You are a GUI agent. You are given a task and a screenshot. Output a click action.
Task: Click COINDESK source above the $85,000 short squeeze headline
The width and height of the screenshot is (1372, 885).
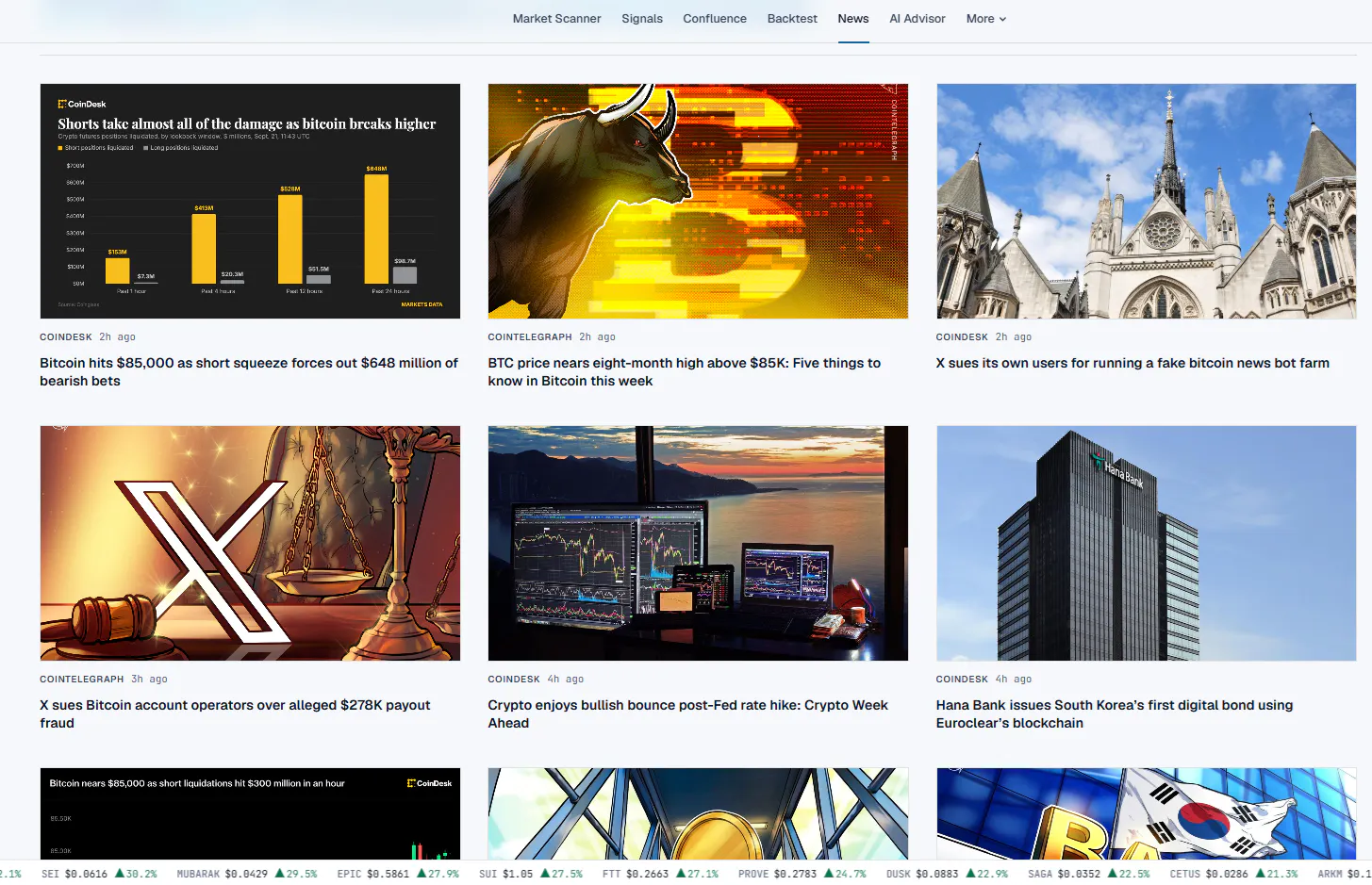[x=66, y=336]
